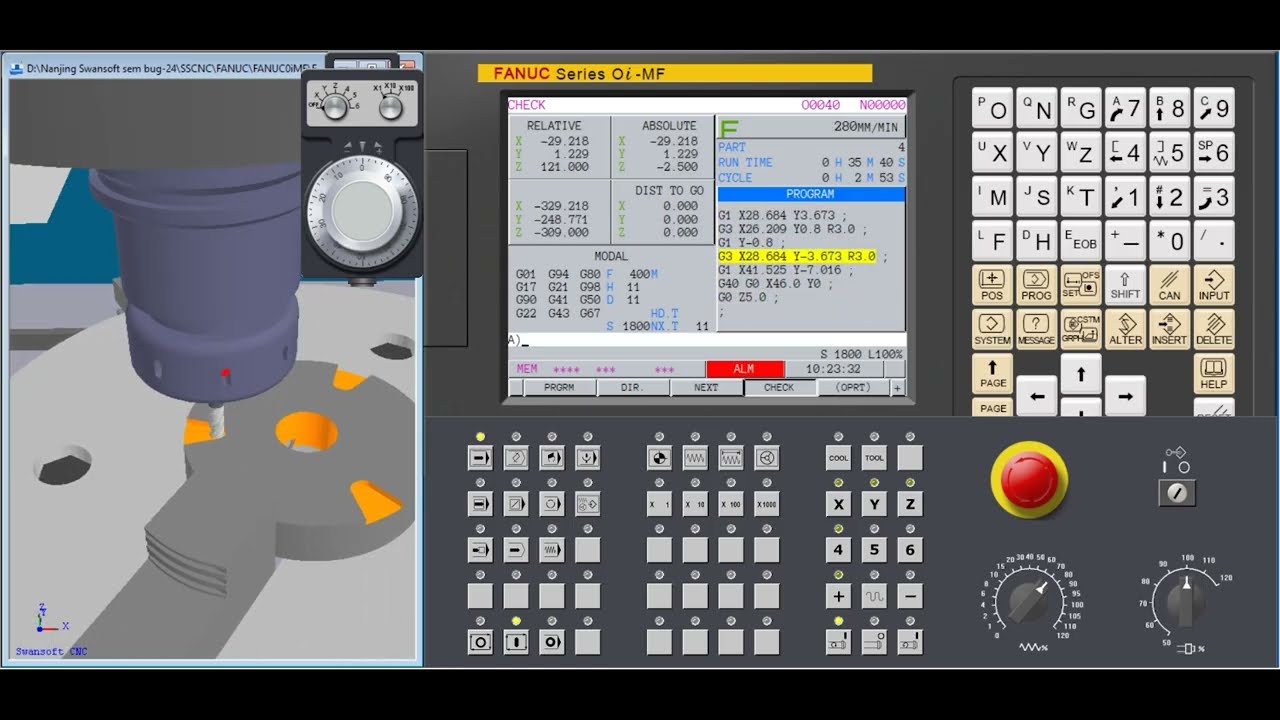Select Z axis button on machine panel
1280x720 pixels.
click(x=910, y=504)
